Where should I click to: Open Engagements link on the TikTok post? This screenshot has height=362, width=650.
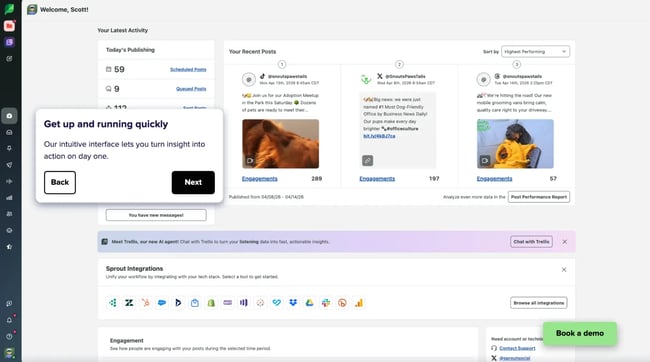coord(260,179)
